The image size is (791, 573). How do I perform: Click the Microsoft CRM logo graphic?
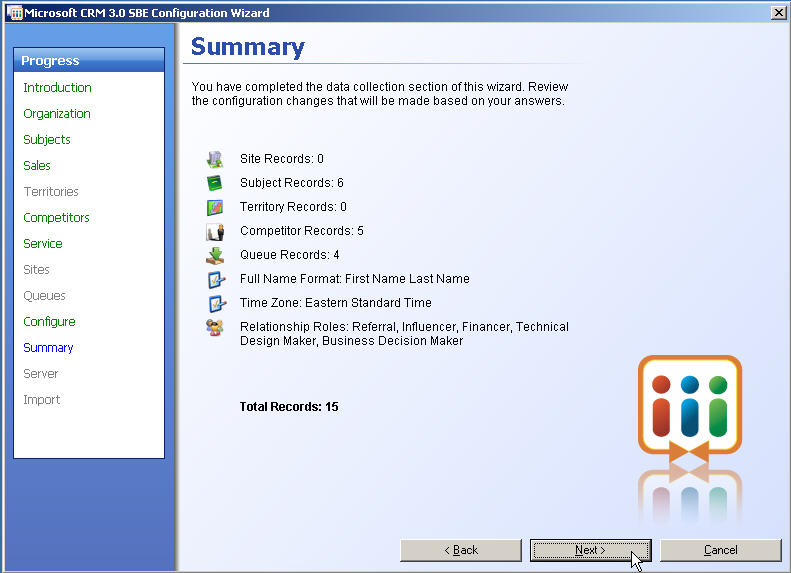[x=690, y=409]
